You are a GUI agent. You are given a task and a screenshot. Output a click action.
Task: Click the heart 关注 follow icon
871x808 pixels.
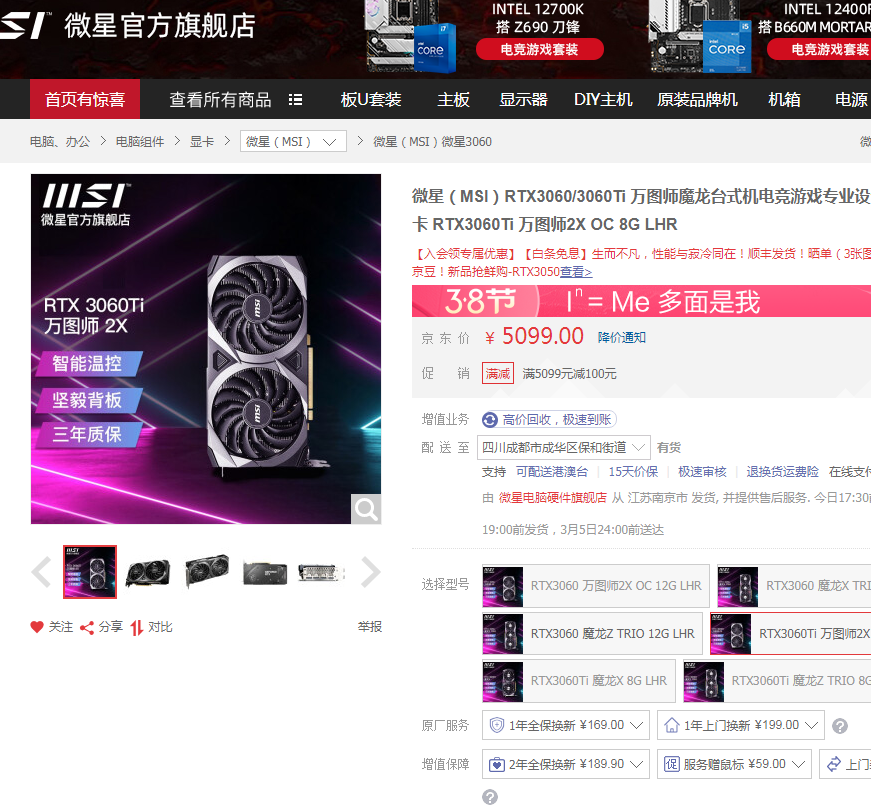coord(37,627)
